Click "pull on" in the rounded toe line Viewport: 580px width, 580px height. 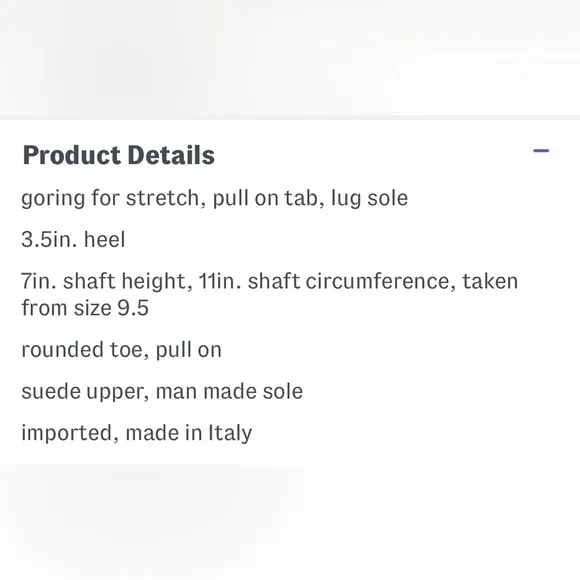coord(188,350)
